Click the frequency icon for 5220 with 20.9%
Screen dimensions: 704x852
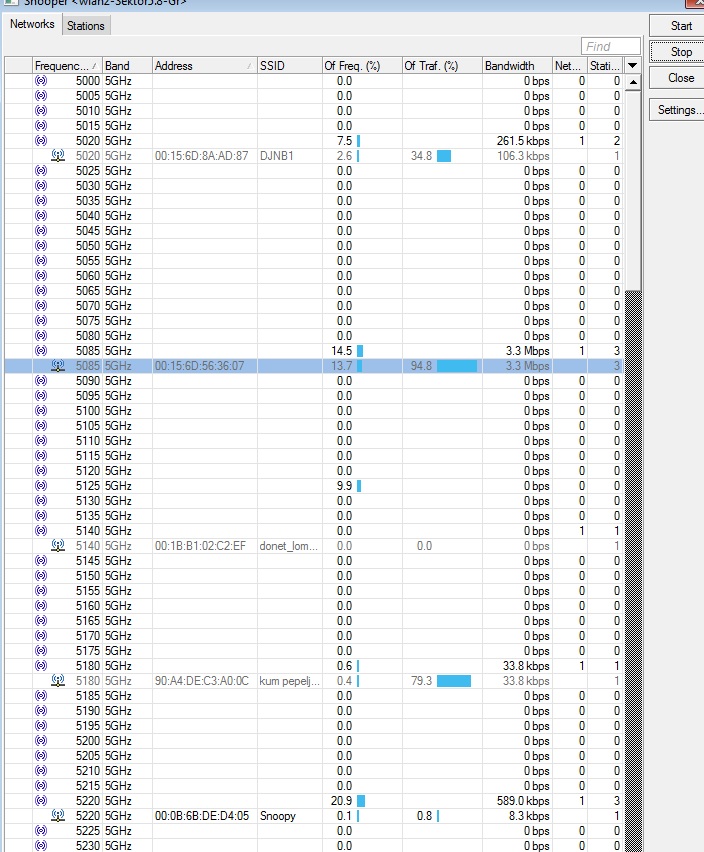pos(41,800)
